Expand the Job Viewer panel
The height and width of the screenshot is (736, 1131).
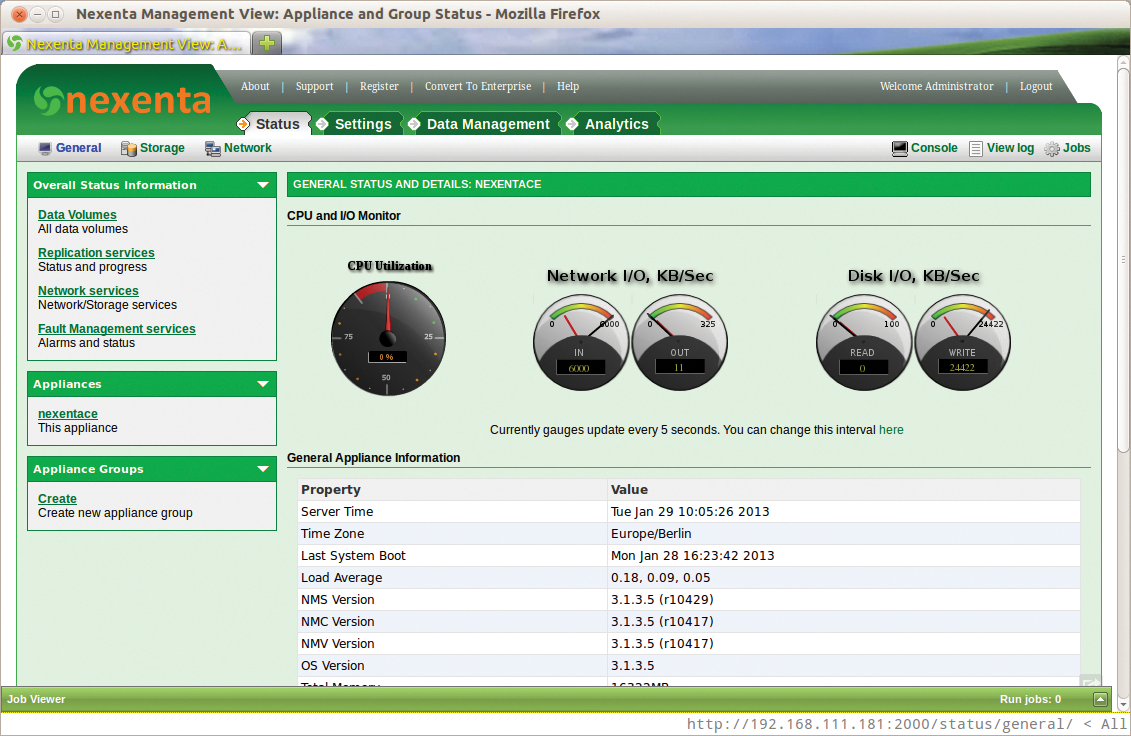(x=1100, y=699)
